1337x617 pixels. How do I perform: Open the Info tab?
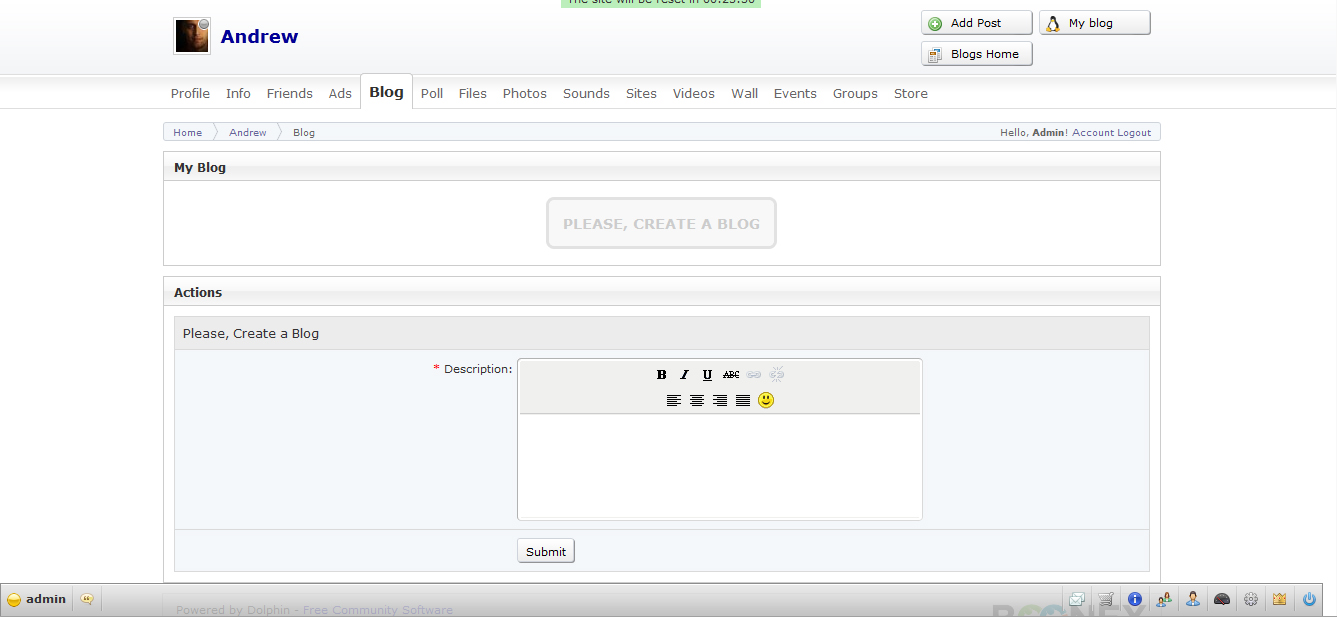[238, 93]
